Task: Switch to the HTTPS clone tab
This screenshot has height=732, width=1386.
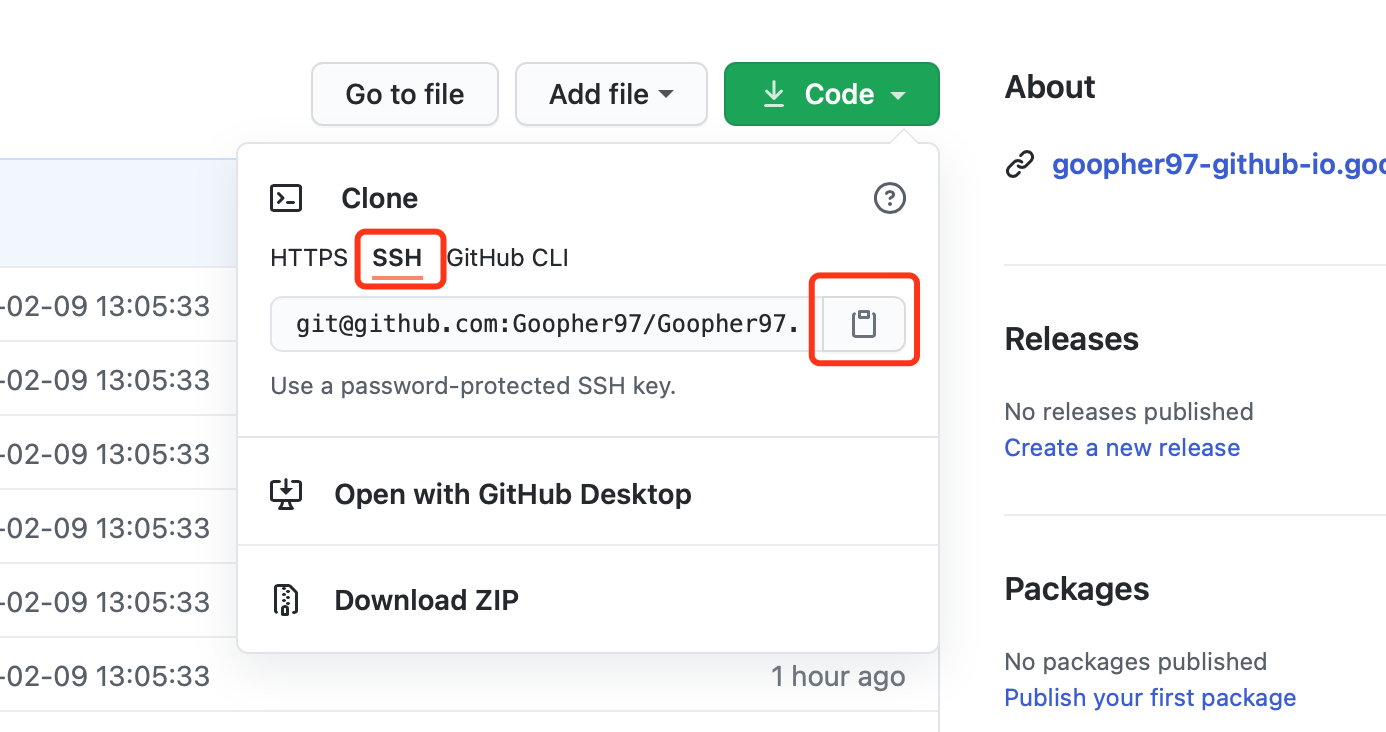Action: coord(309,258)
